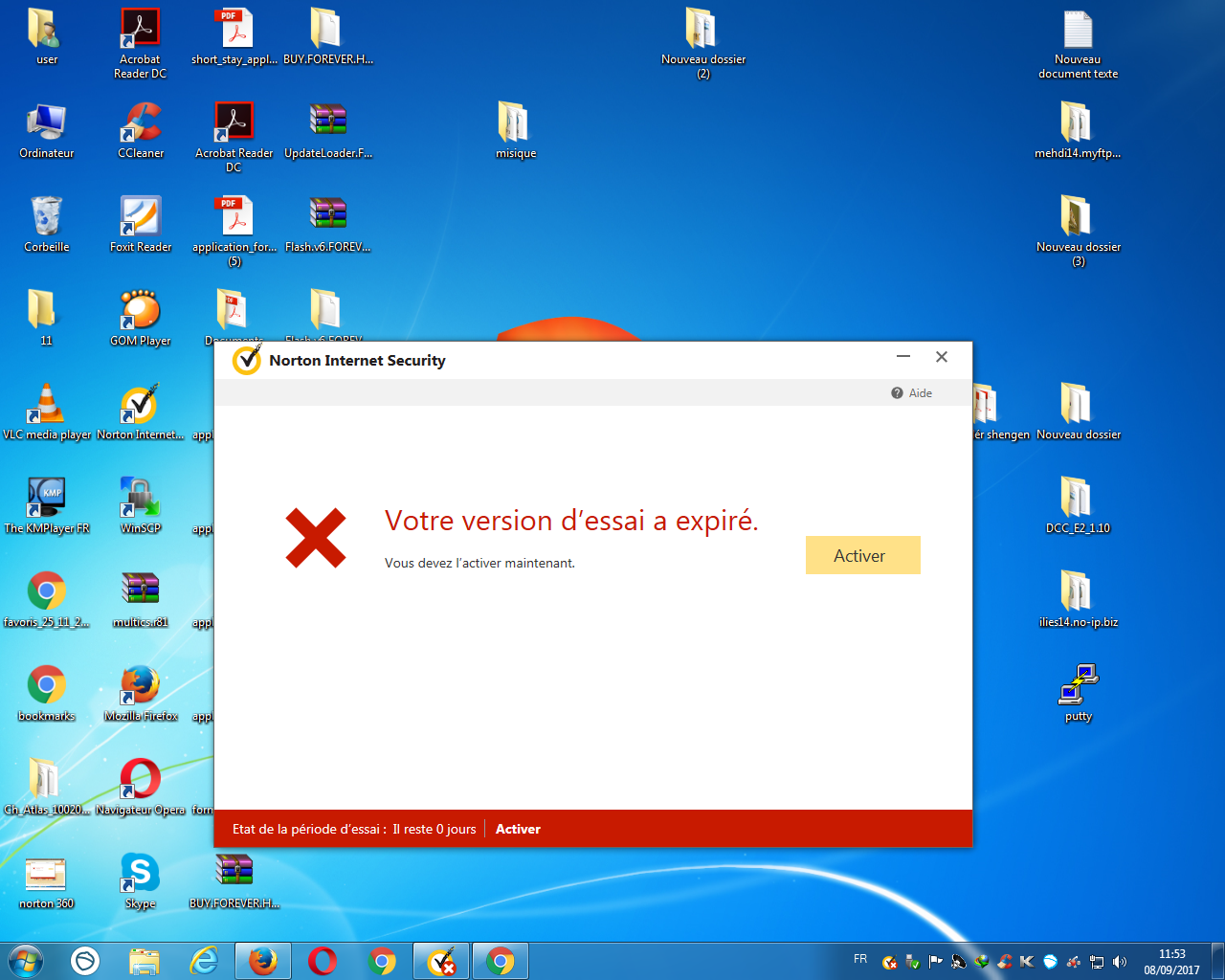Launch WinSCP desktop shortcut
The height and width of the screenshot is (980, 1225).
point(141,506)
